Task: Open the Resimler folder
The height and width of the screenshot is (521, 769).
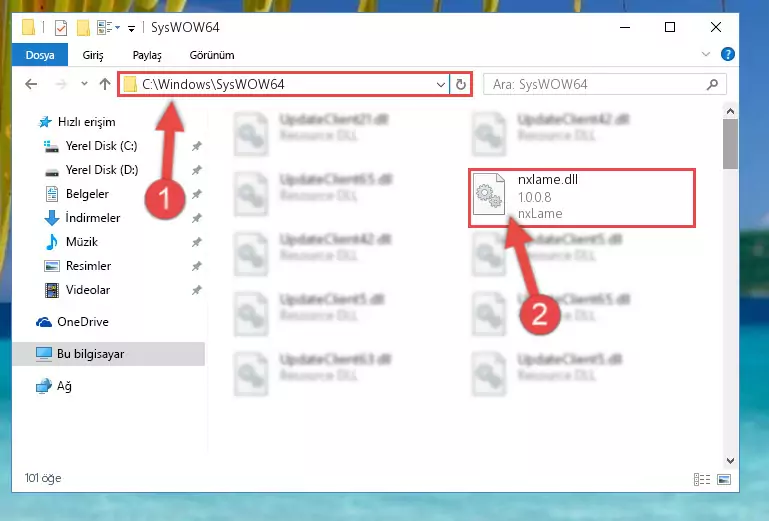Action: (x=88, y=266)
